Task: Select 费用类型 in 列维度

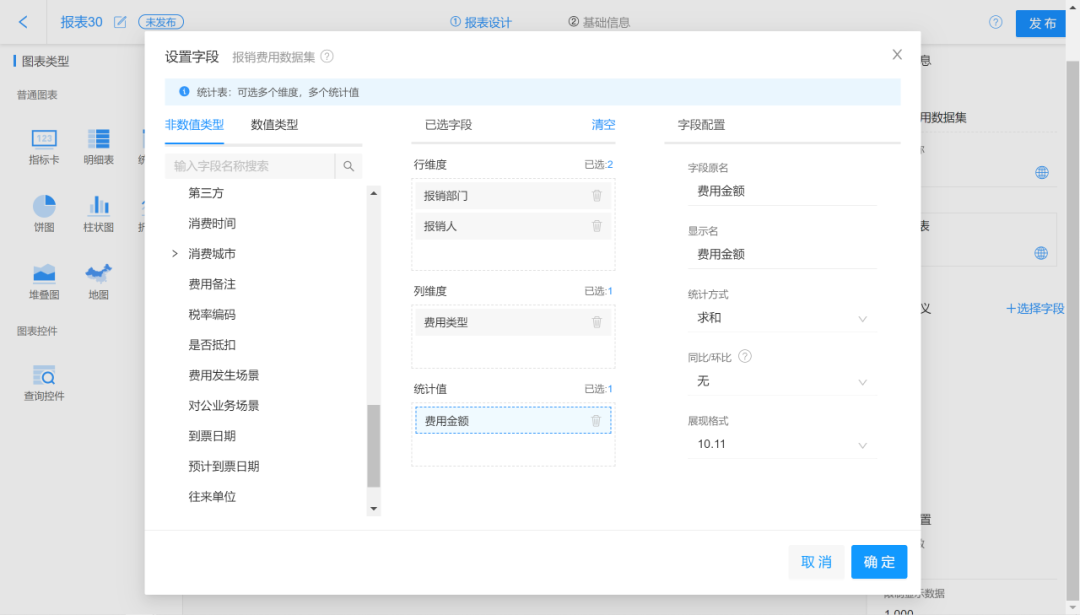Action: pos(513,322)
